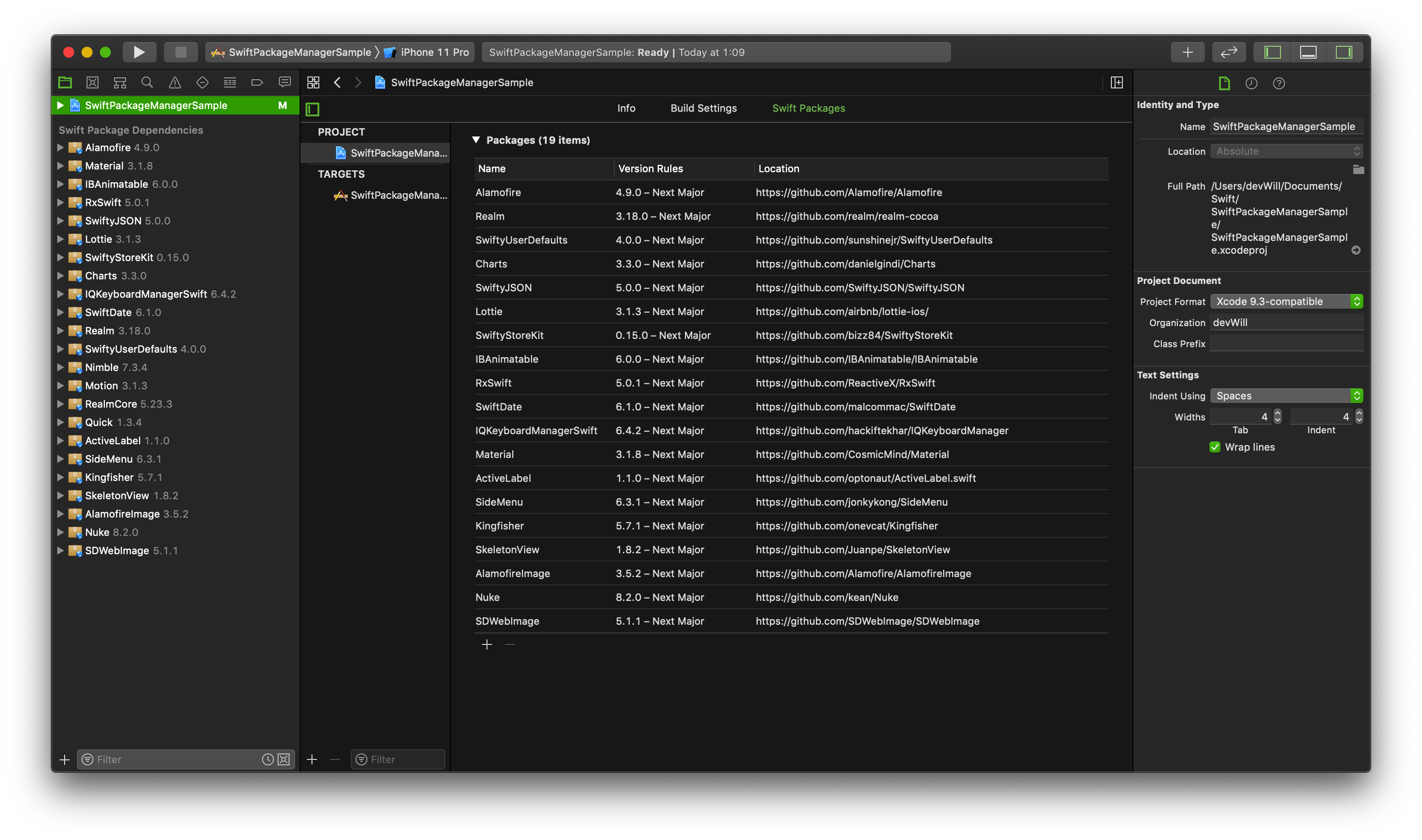Hide the project and targets list
Viewport: 1422px width, 840px height.
pos(312,109)
